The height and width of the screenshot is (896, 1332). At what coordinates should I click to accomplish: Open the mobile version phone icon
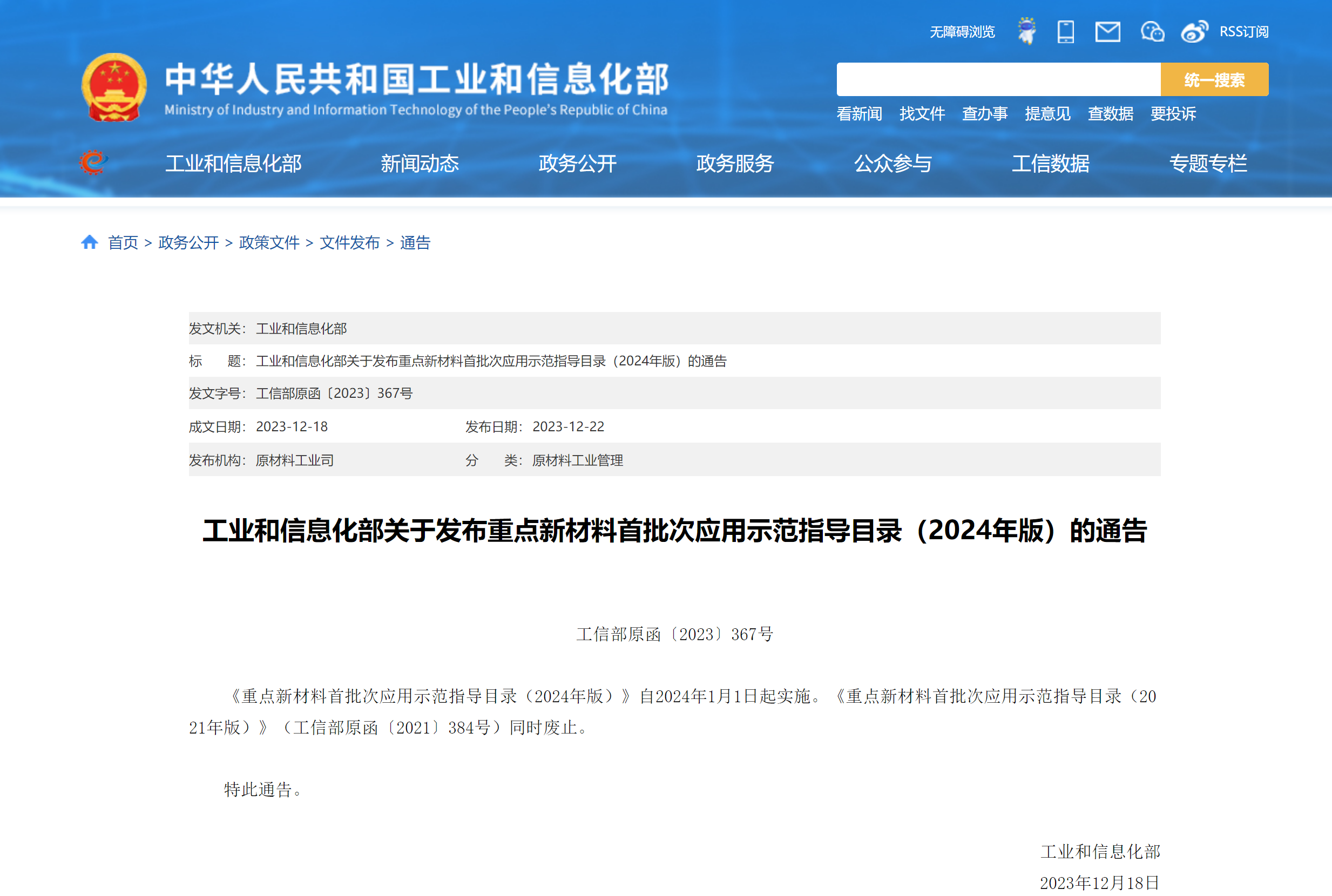[x=1066, y=31]
